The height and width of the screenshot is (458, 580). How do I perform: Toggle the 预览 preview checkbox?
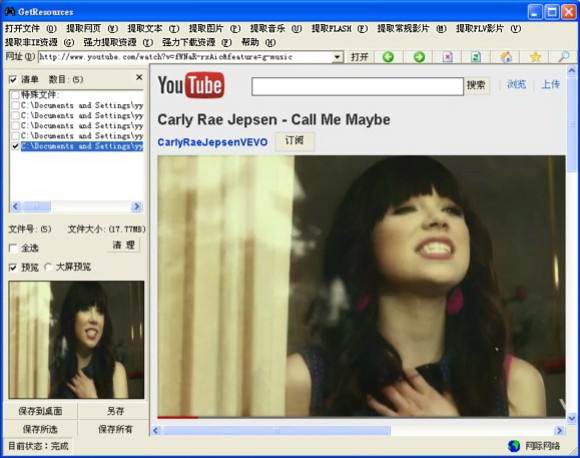(x=13, y=267)
